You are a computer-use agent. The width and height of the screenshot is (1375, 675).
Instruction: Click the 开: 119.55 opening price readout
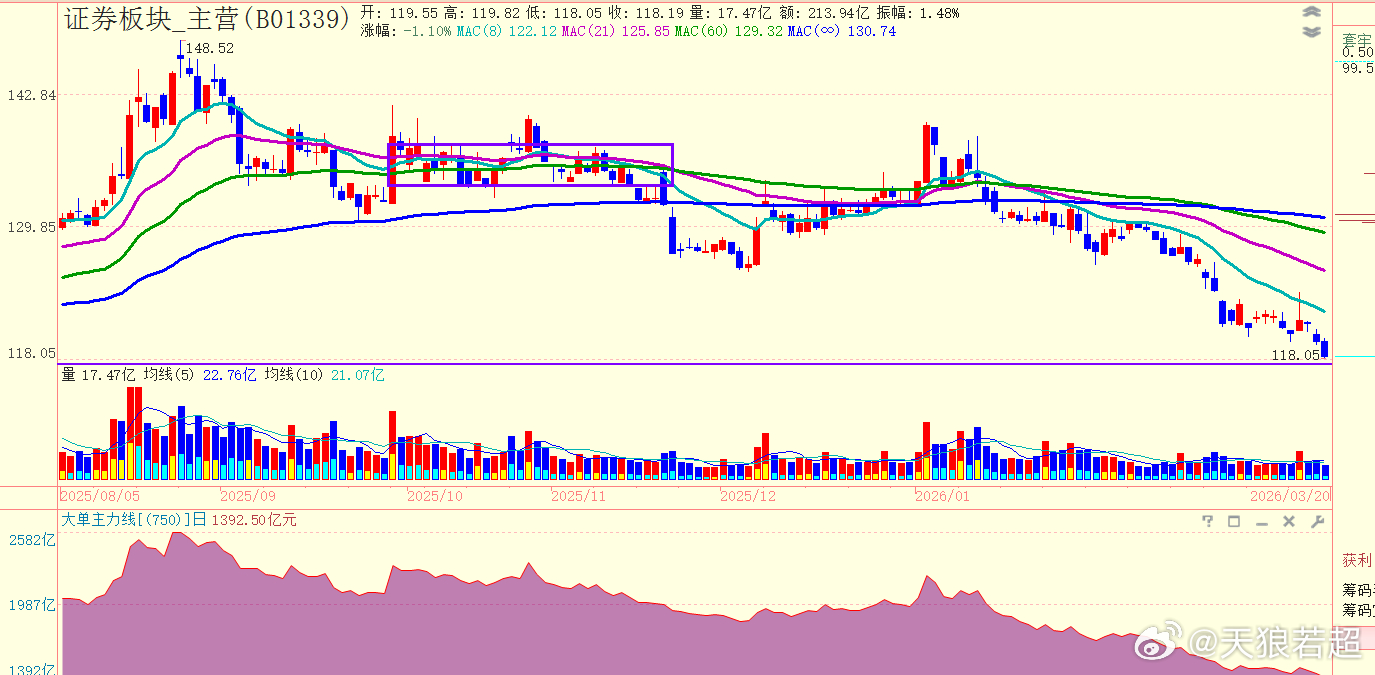398,13
